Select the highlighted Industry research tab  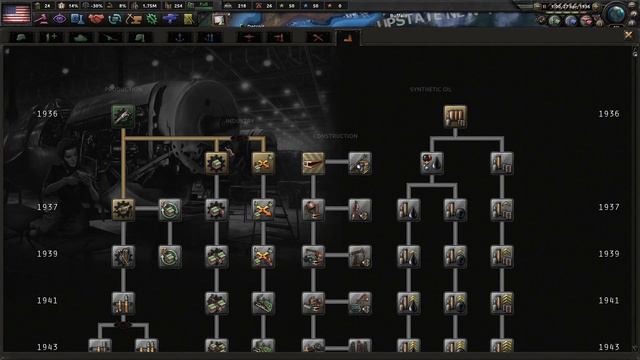click(x=347, y=38)
